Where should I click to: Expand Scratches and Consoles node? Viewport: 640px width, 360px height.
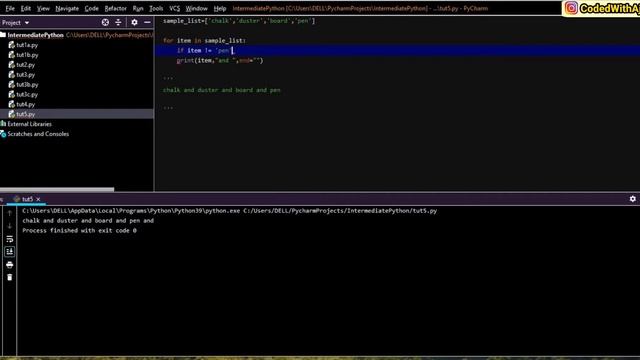pyautogui.click(x=38, y=134)
